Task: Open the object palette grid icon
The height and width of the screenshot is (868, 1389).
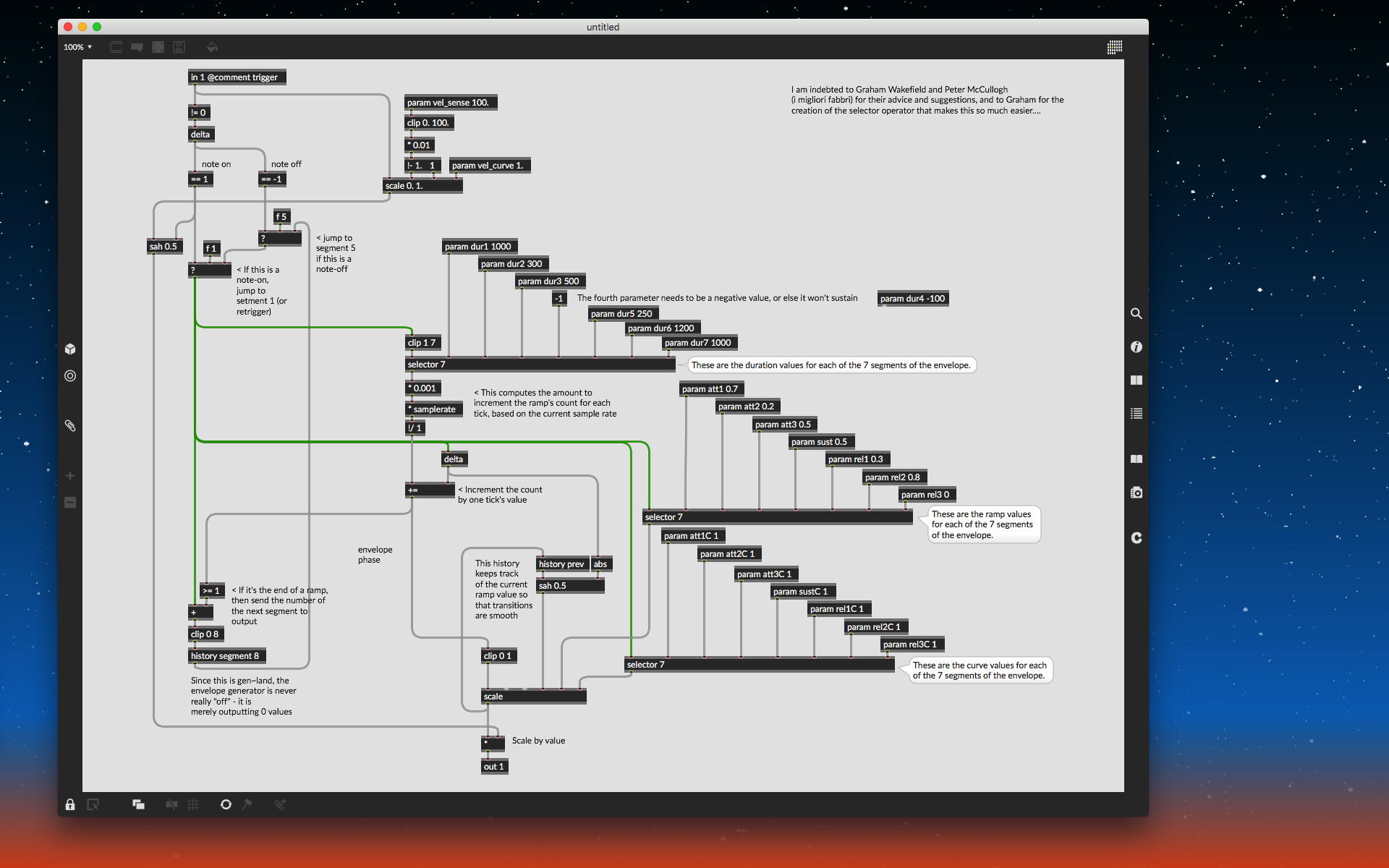Action: tap(1114, 47)
